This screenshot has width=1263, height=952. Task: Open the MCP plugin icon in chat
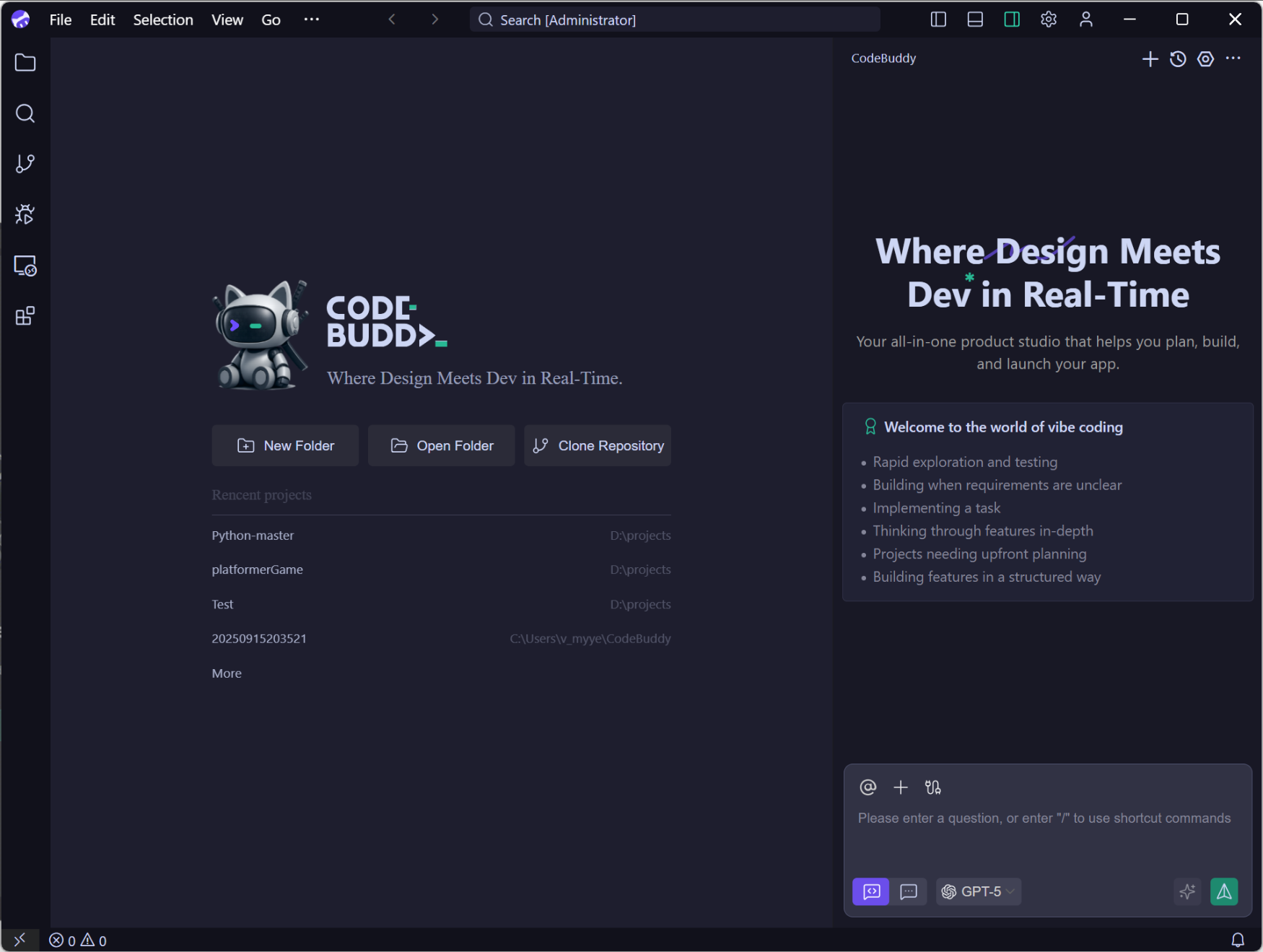point(932,787)
